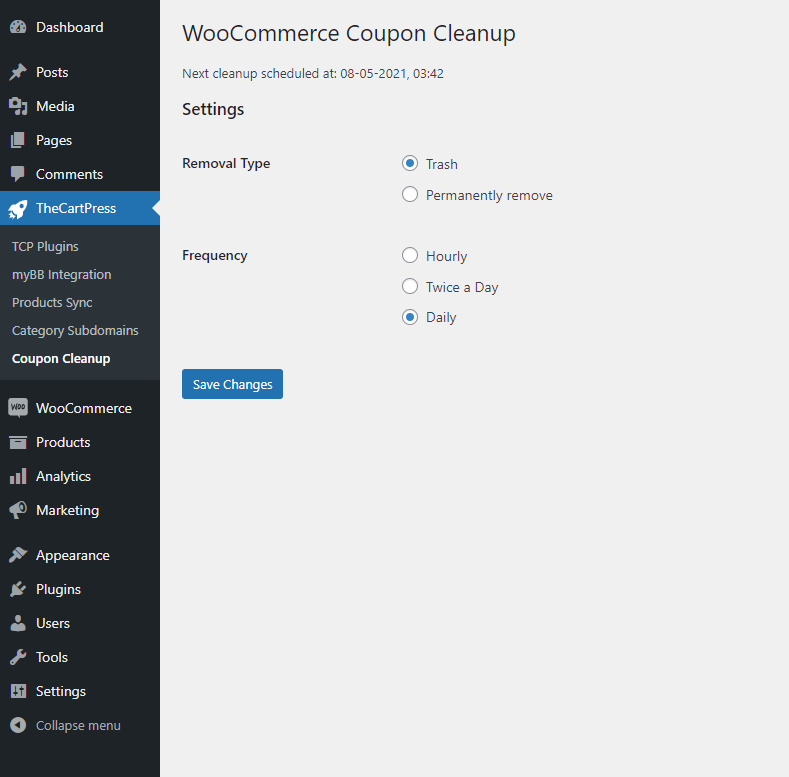The height and width of the screenshot is (777, 789).
Task: Collapse the admin sidebar menu
Action: point(65,725)
